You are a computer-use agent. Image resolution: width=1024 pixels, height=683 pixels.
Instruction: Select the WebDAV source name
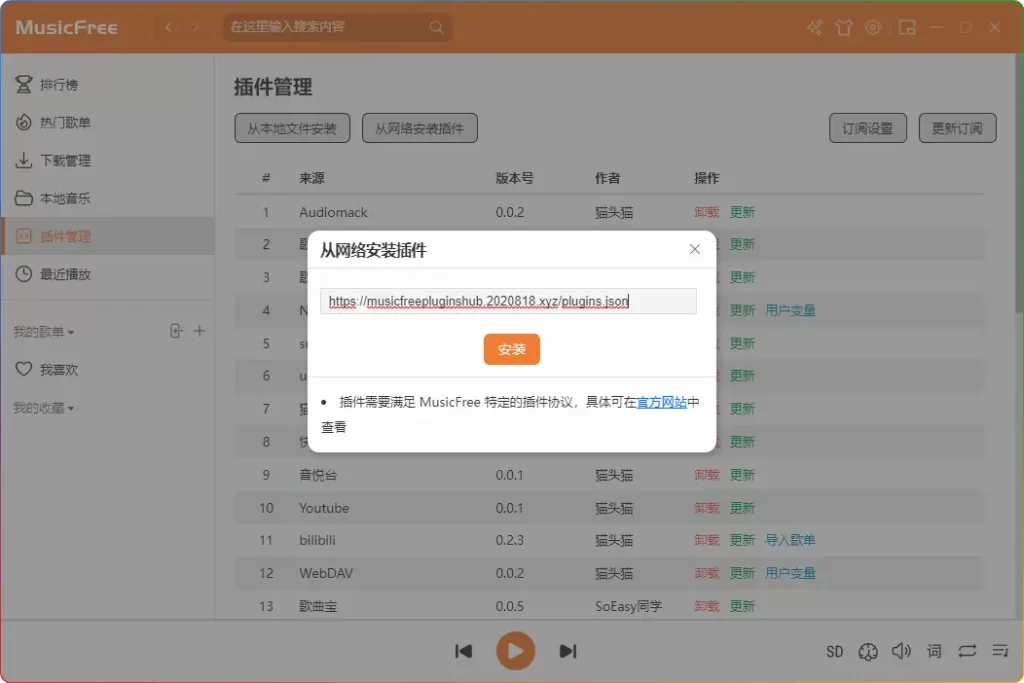tap(326, 573)
